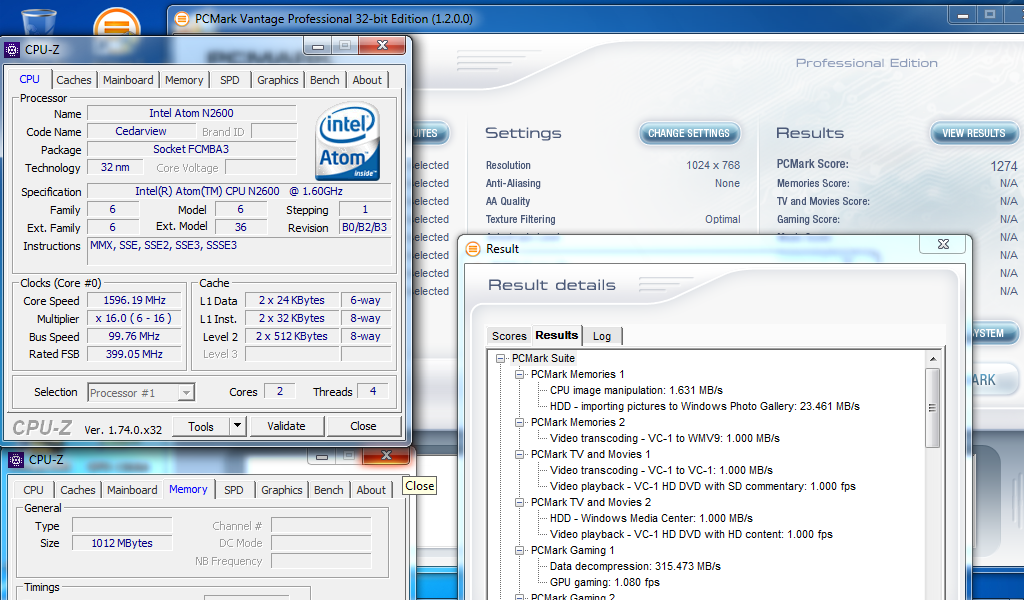This screenshot has width=1024, height=600.
Task: Click the Resolution value 1024 x 768
Action: pos(712,166)
